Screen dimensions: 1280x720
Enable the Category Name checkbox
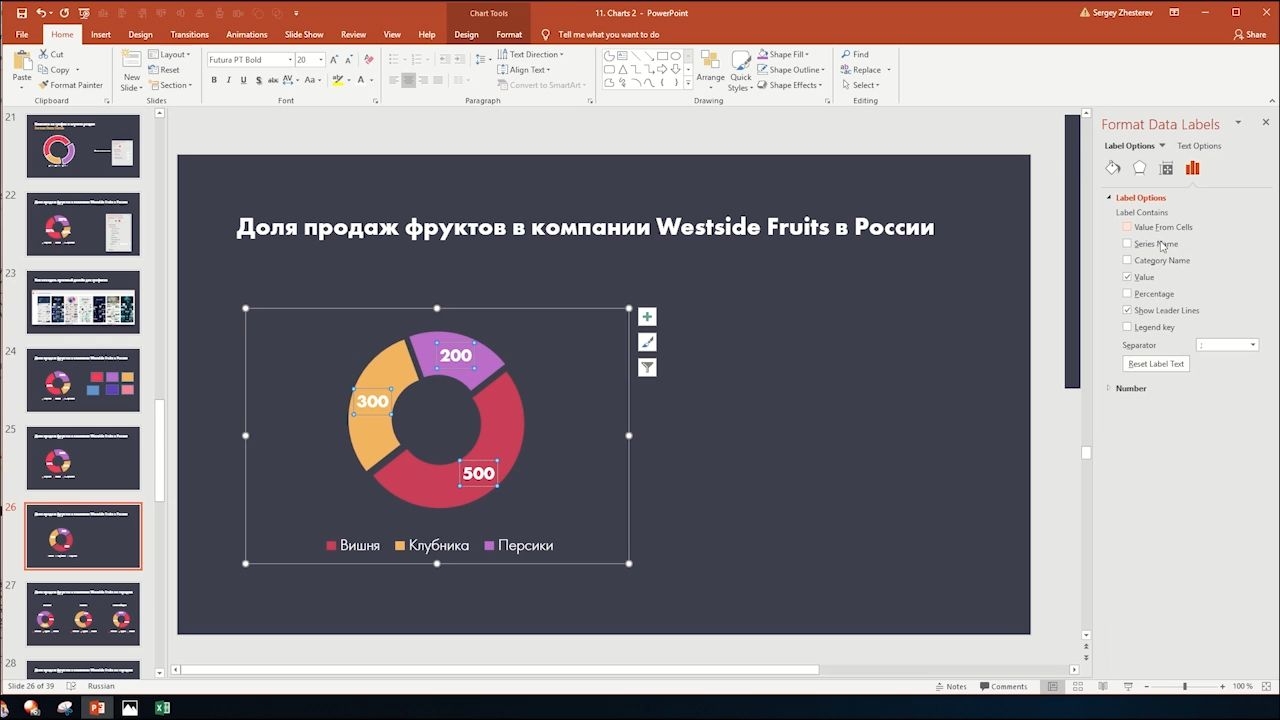point(1127,260)
